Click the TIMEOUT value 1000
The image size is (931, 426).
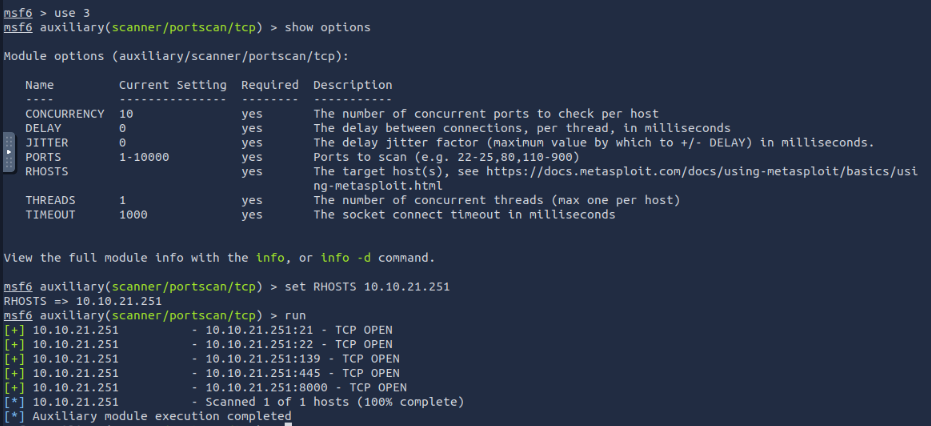coord(133,214)
